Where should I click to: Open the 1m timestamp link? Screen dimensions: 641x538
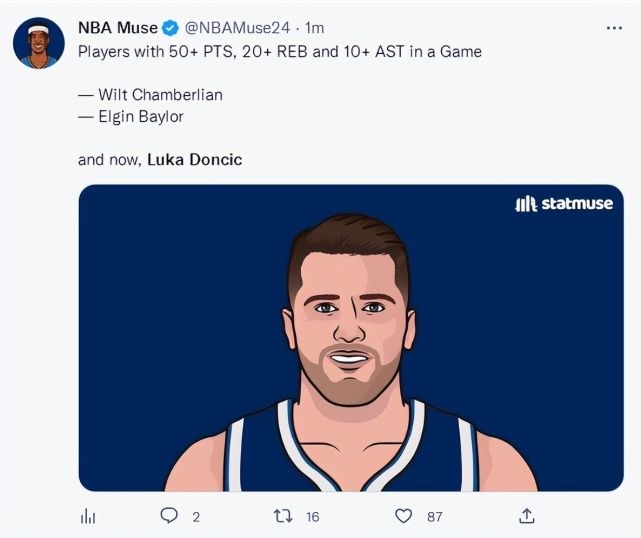pos(313,28)
